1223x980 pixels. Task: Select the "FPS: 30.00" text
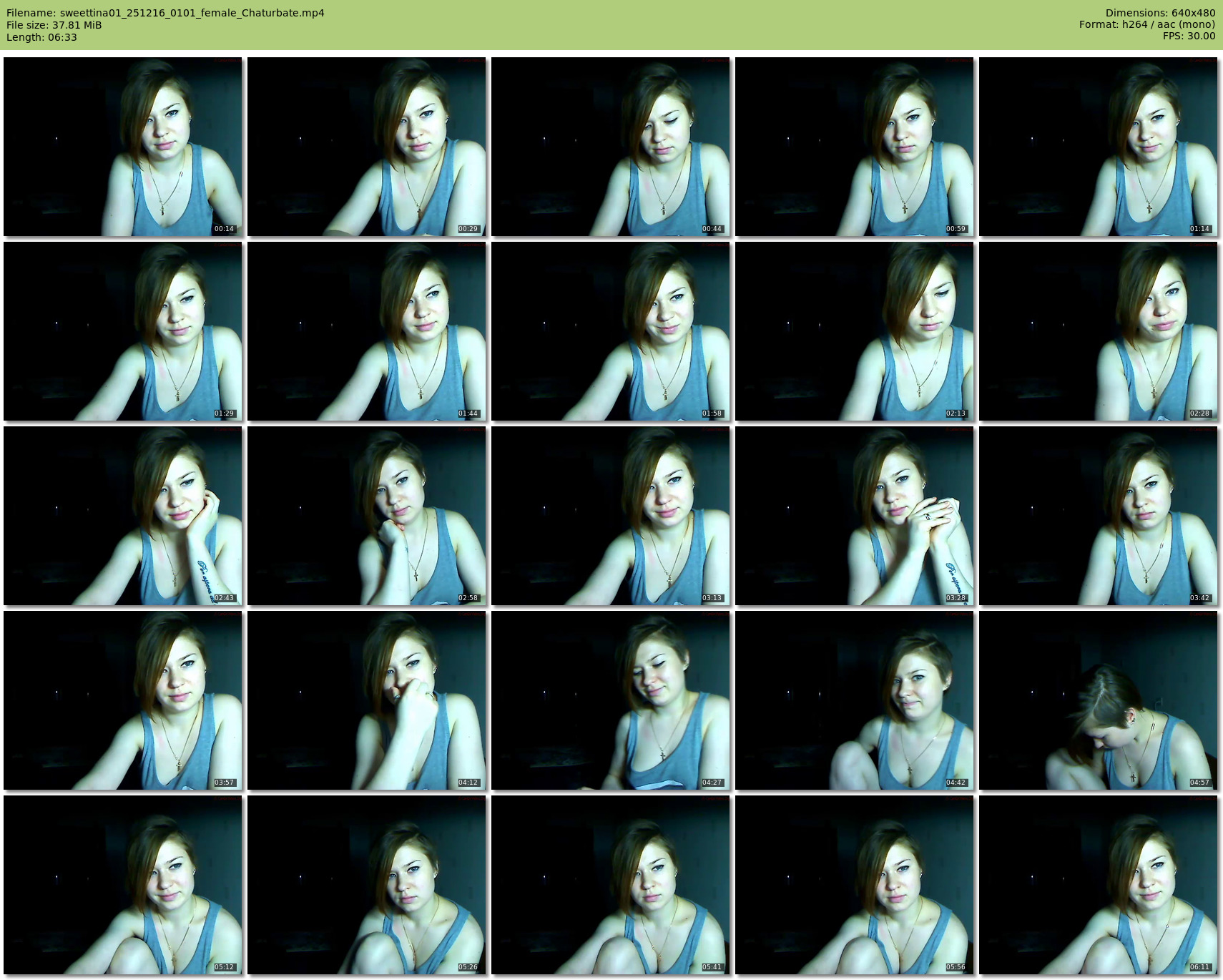1189,36
